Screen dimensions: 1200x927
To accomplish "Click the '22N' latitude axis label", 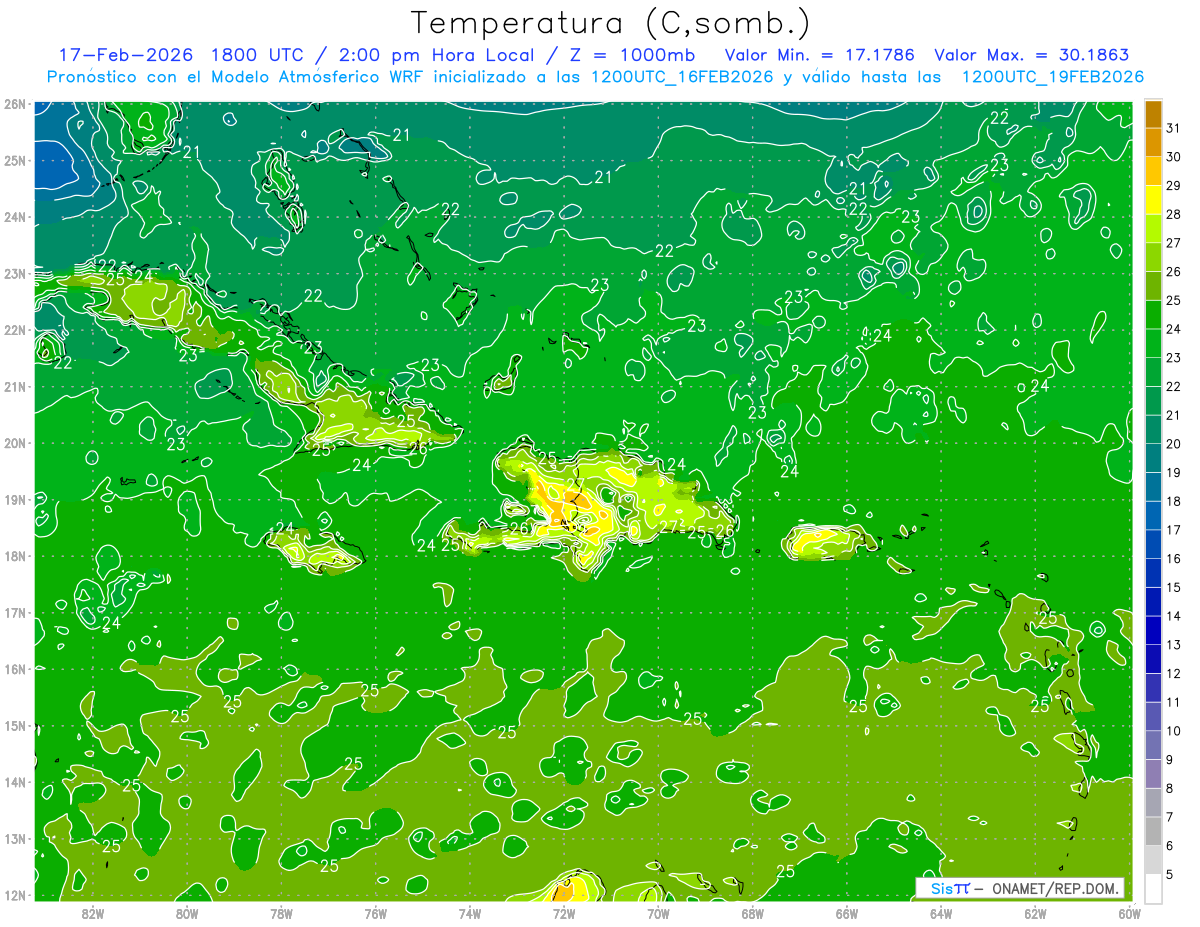I will point(14,330).
